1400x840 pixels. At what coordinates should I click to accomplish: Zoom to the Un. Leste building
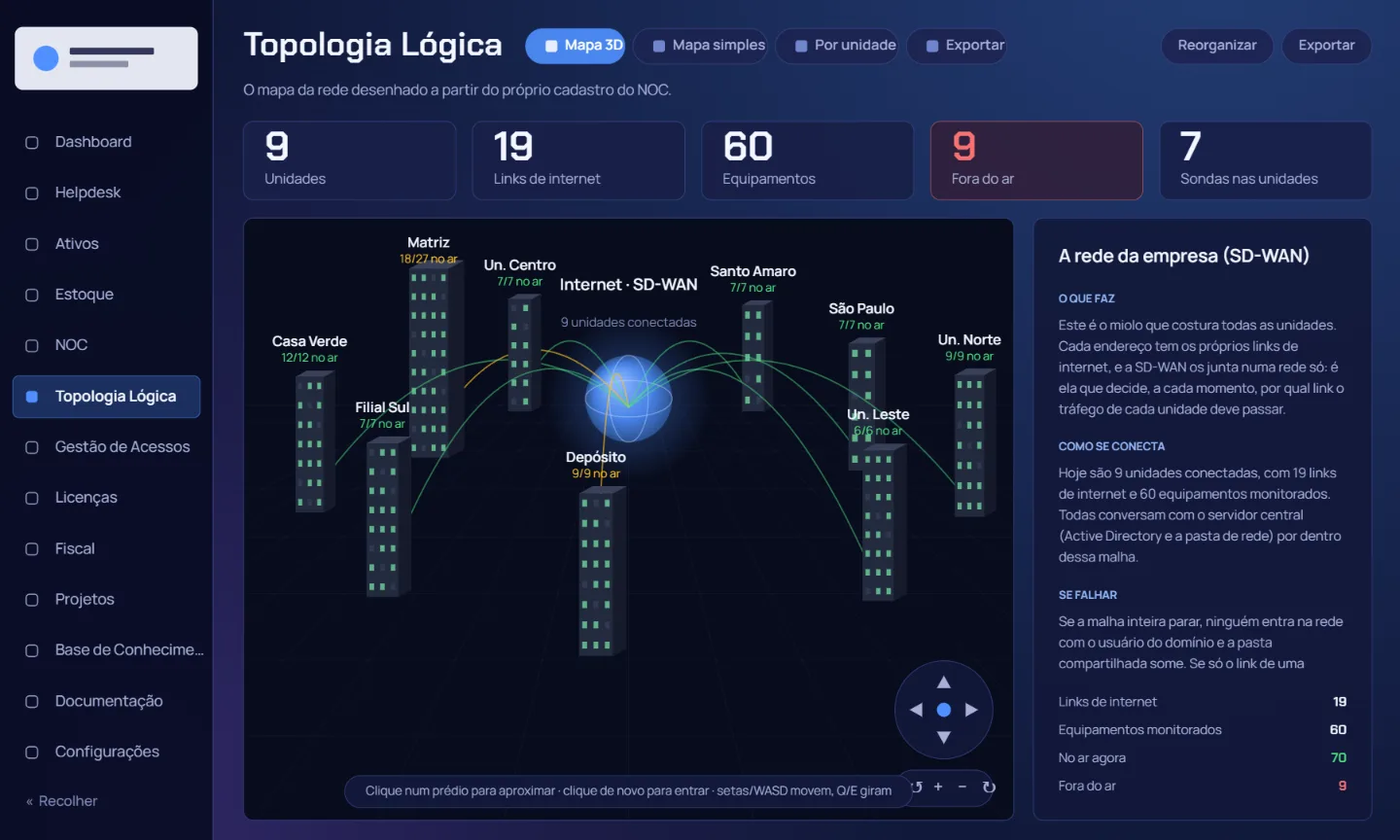pos(883,523)
